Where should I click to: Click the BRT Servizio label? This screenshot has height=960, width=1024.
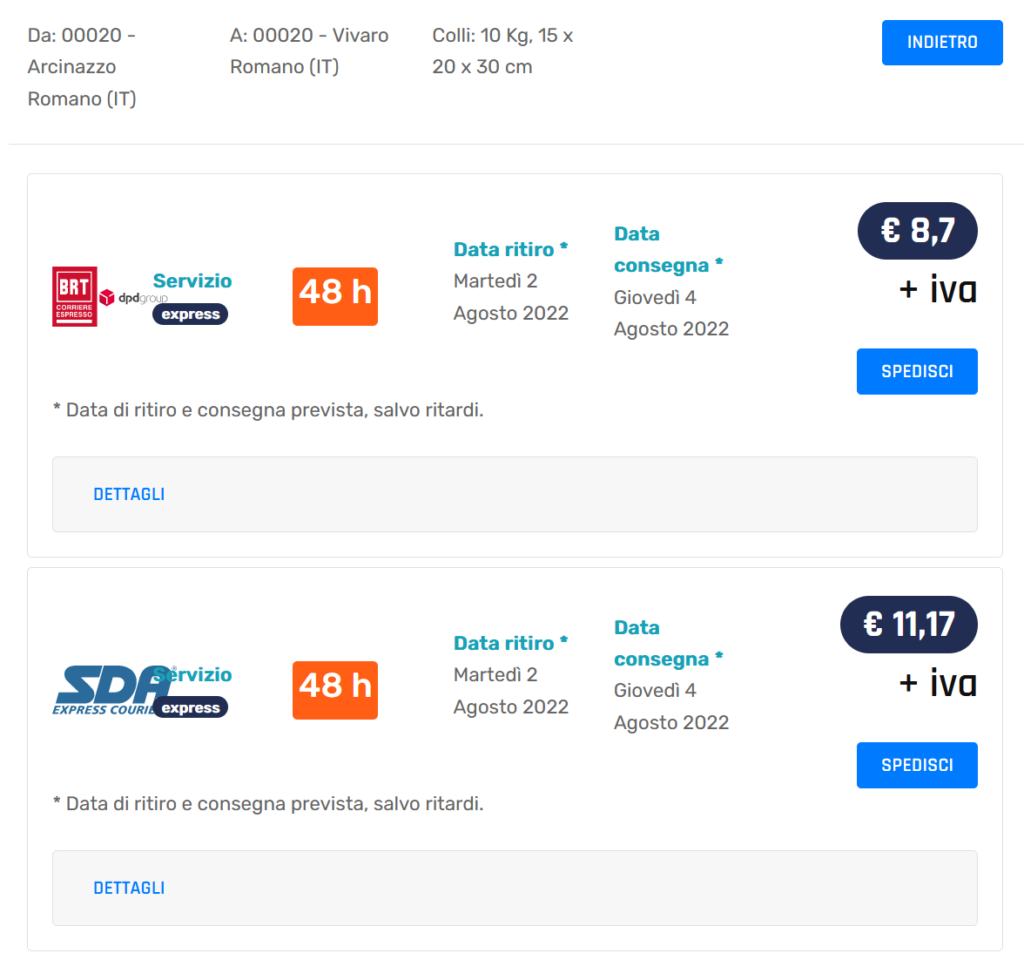point(192,281)
